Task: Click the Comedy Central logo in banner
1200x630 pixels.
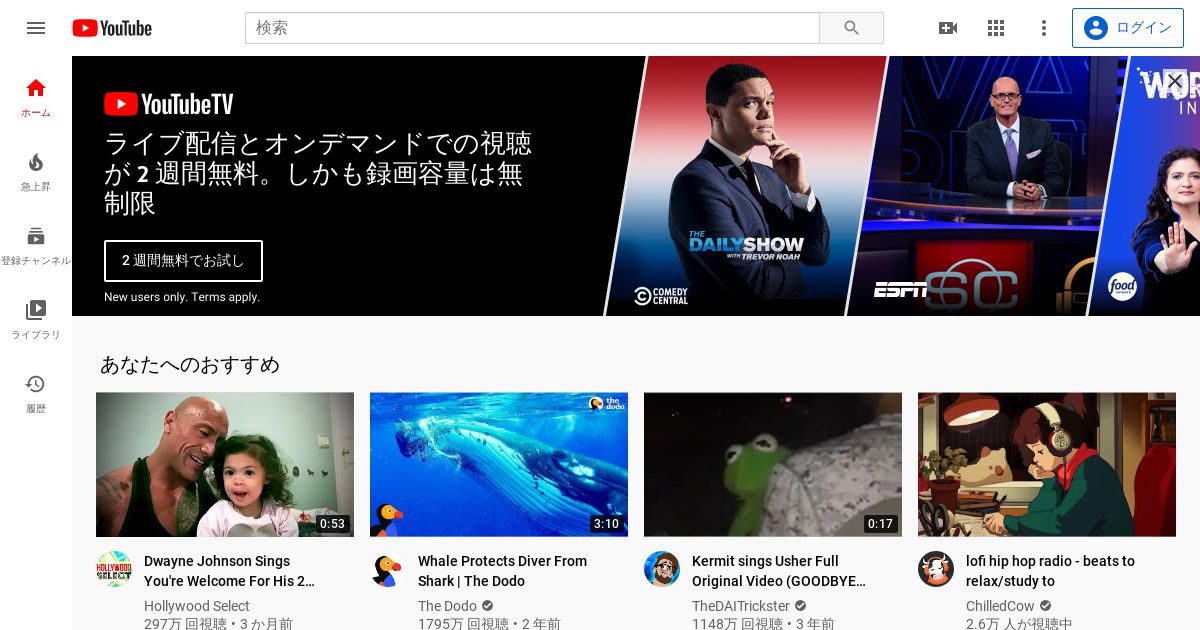Action: click(x=661, y=296)
